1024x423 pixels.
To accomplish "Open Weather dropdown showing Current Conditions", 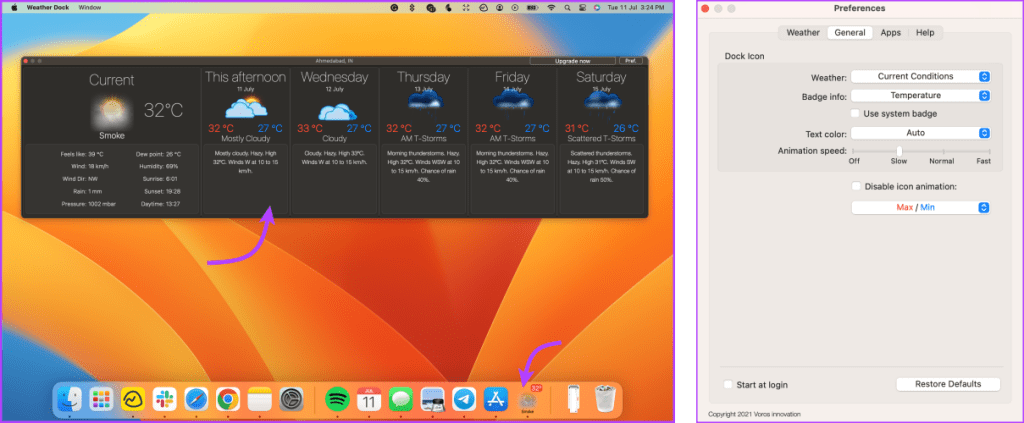I will pos(921,76).
